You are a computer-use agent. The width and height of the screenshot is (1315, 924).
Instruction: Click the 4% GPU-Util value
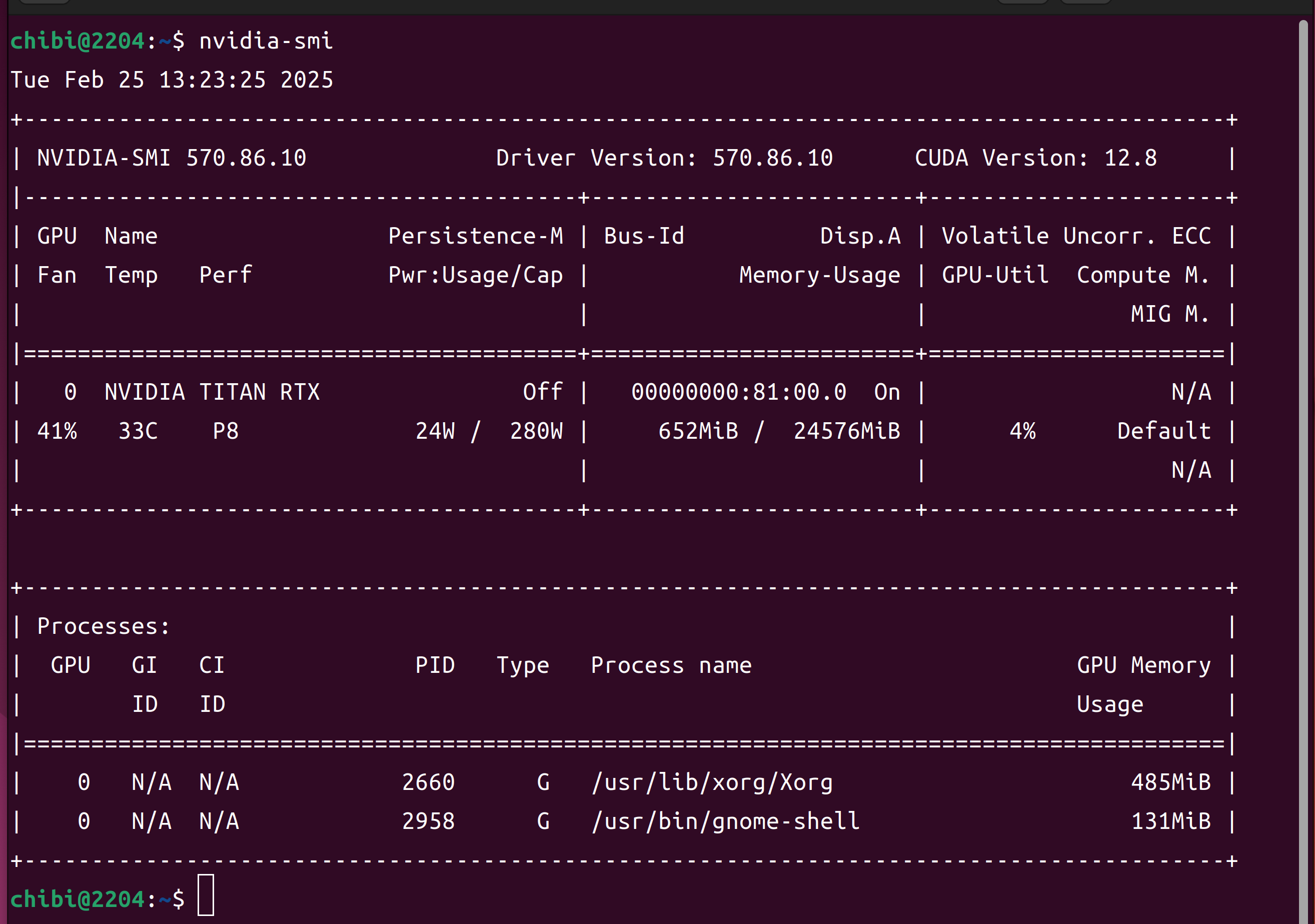click(1022, 431)
